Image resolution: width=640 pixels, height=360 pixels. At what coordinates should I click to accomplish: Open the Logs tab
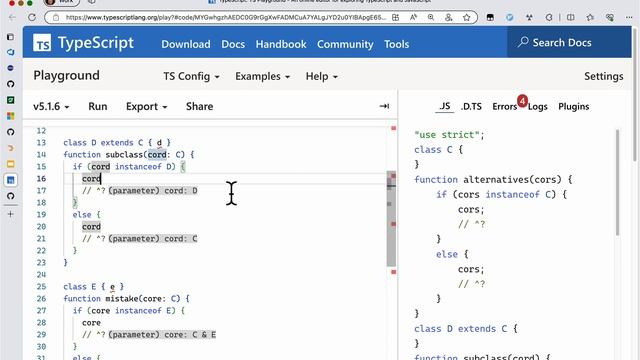coord(538,106)
